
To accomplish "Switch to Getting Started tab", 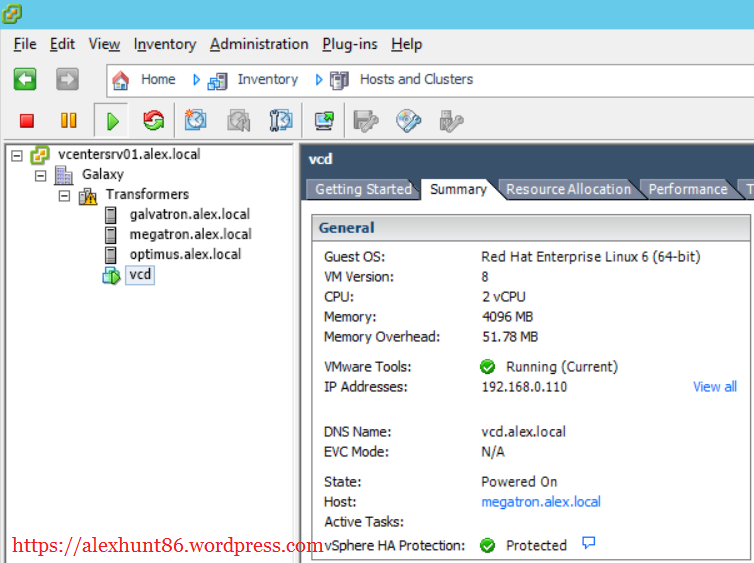I will pos(363,189).
